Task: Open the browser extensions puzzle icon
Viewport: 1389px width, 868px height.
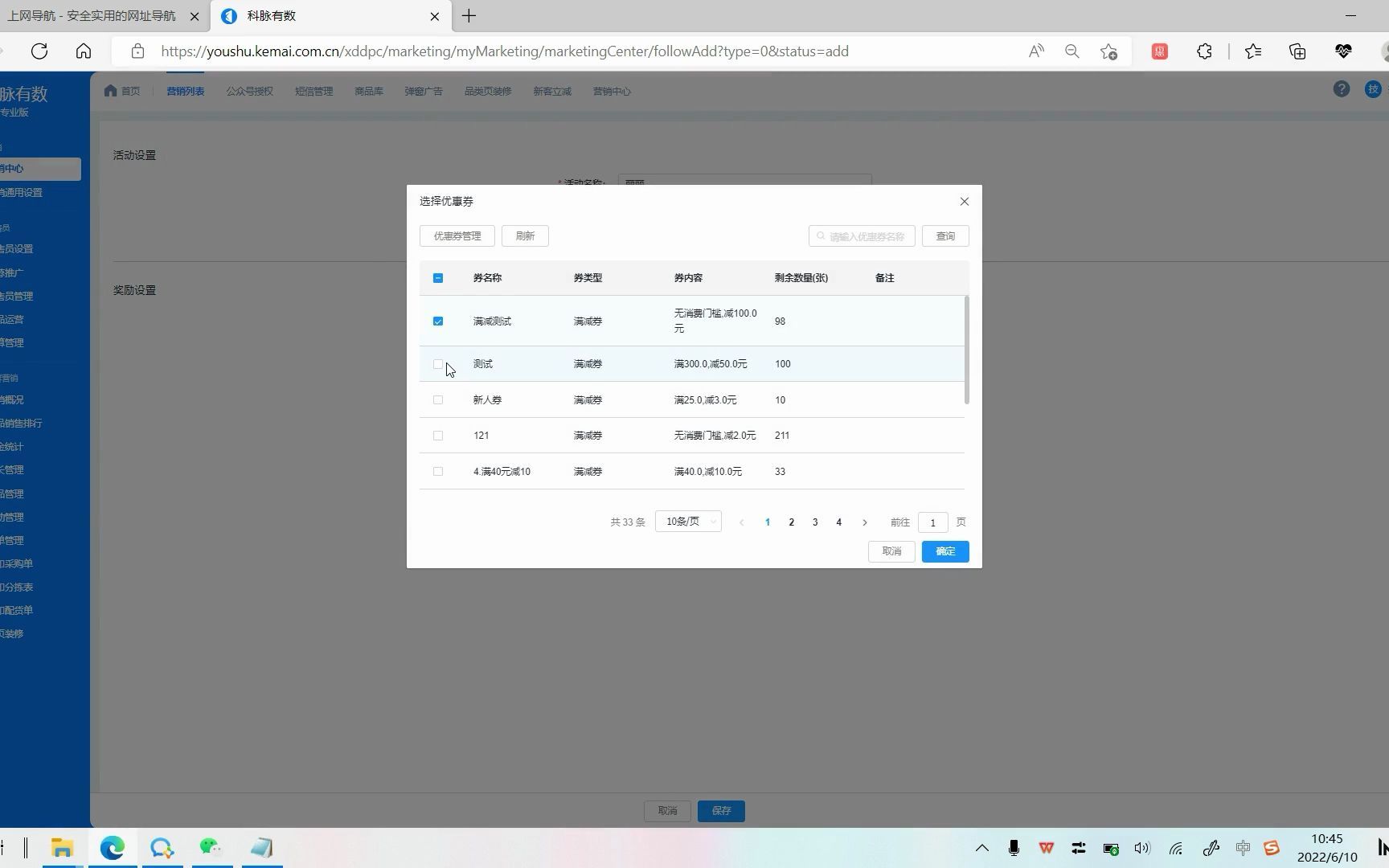Action: (1204, 51)
